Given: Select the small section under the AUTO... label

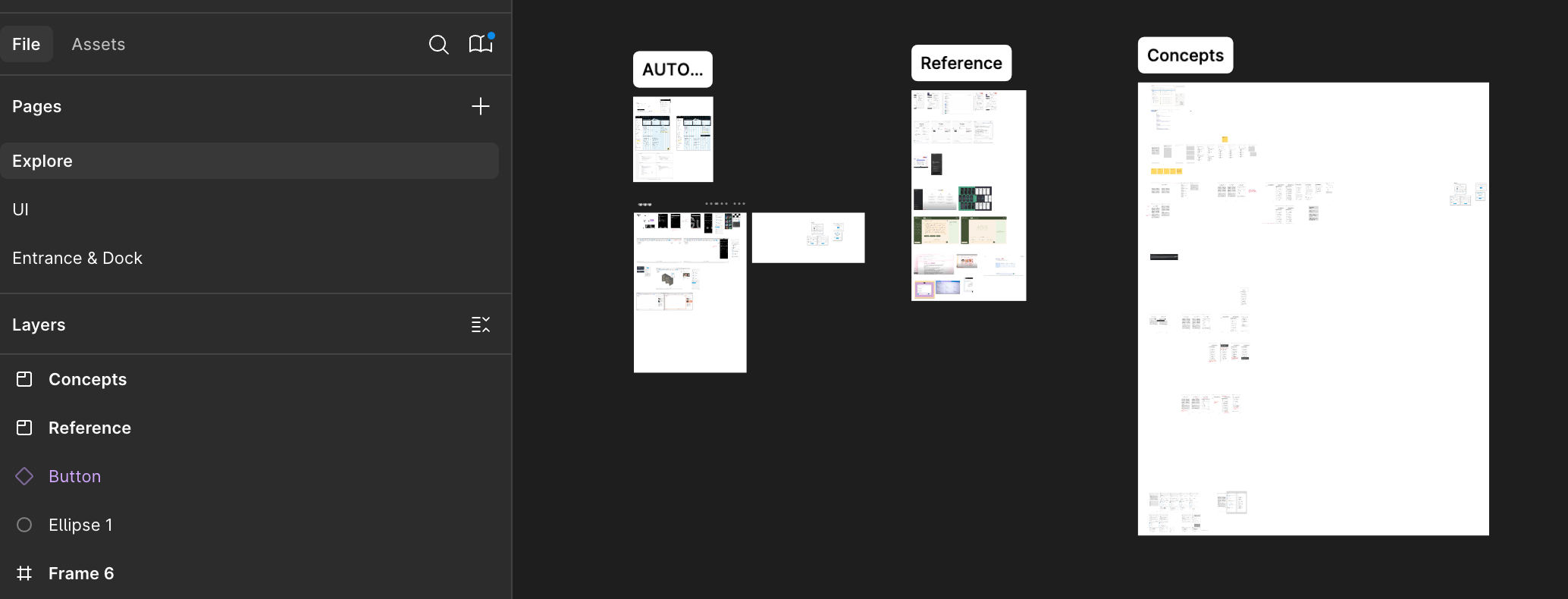Looking at the screenshot, I should (673, 139).
